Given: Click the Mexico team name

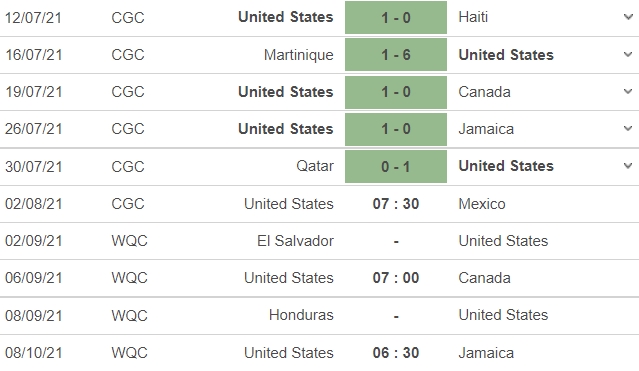Looking at the screenshot, I should tap(482, 203).
